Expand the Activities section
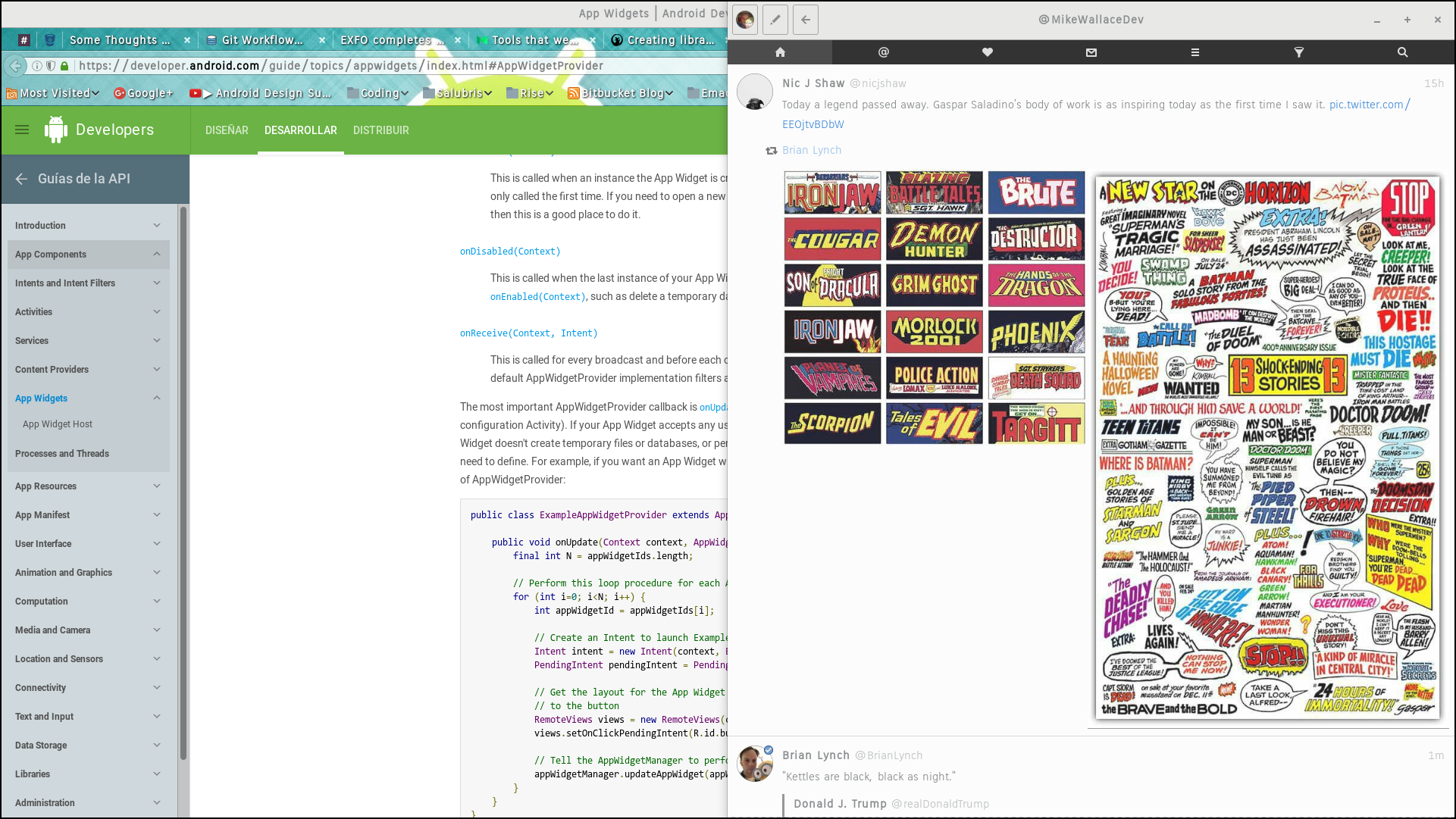Image resolution: width=1456 pixels, height=819 pixels. point(157,311)
